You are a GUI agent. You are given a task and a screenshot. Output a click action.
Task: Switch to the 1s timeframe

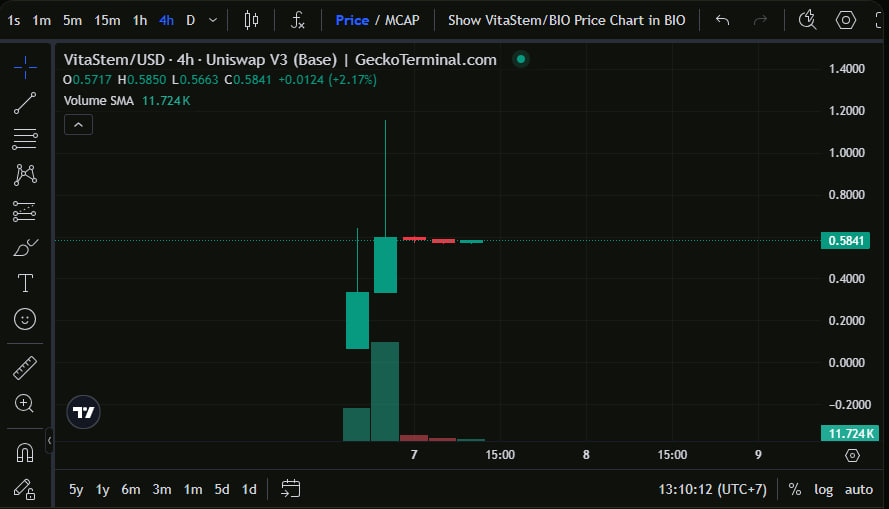pyautogui.click(x=14, y=20)
